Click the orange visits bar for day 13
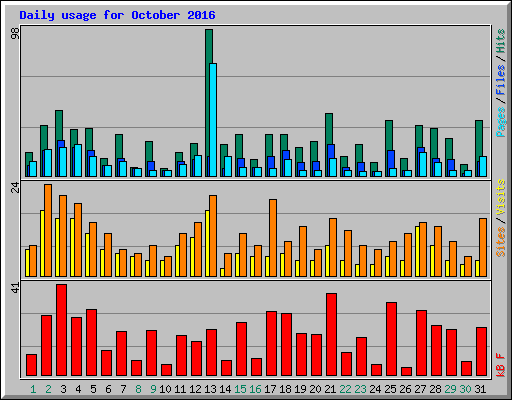This screenshot has height=400, width=512. coord(213,236)
